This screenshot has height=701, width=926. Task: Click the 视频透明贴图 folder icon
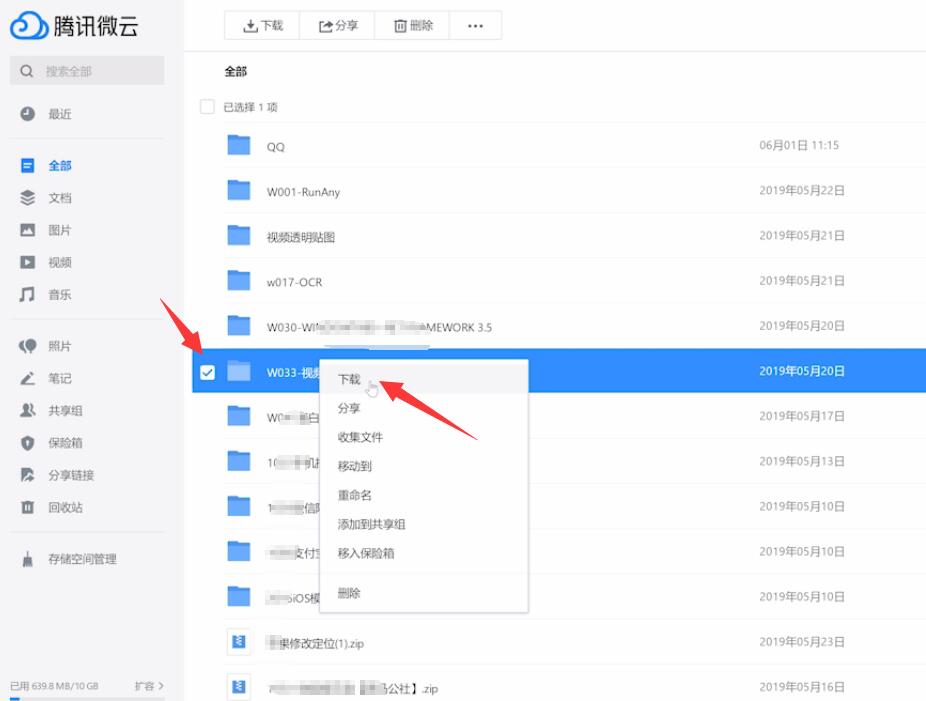pos(239,235)
